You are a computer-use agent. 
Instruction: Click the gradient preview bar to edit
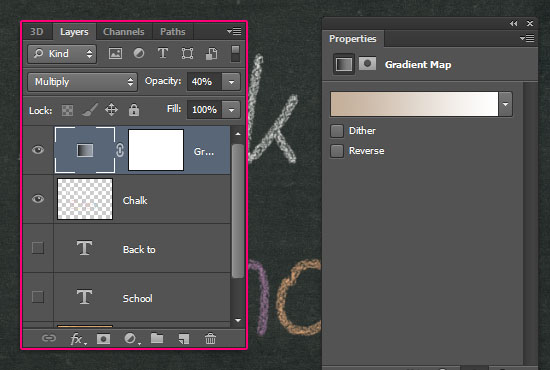click(414, 104)
